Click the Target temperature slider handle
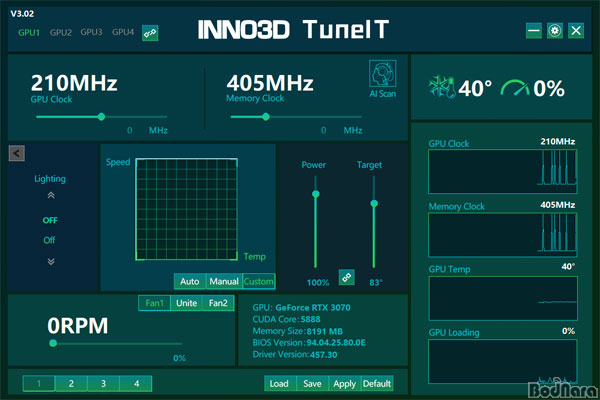Screen dimensions: 600x400 (374, 204)
